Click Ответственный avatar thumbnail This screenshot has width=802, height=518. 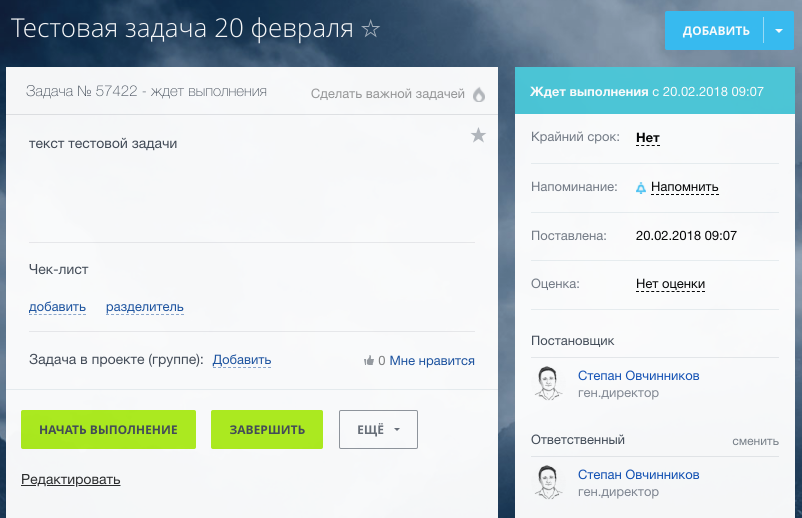point(548,482)
